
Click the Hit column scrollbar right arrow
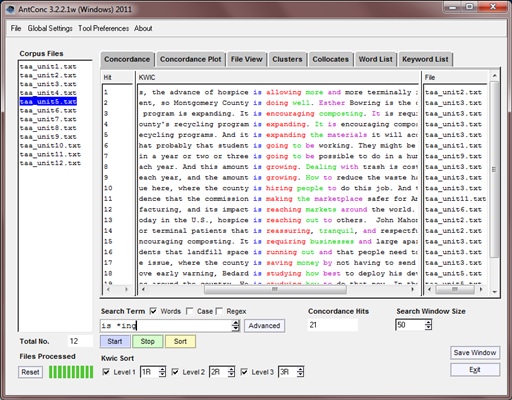[126, 289]
